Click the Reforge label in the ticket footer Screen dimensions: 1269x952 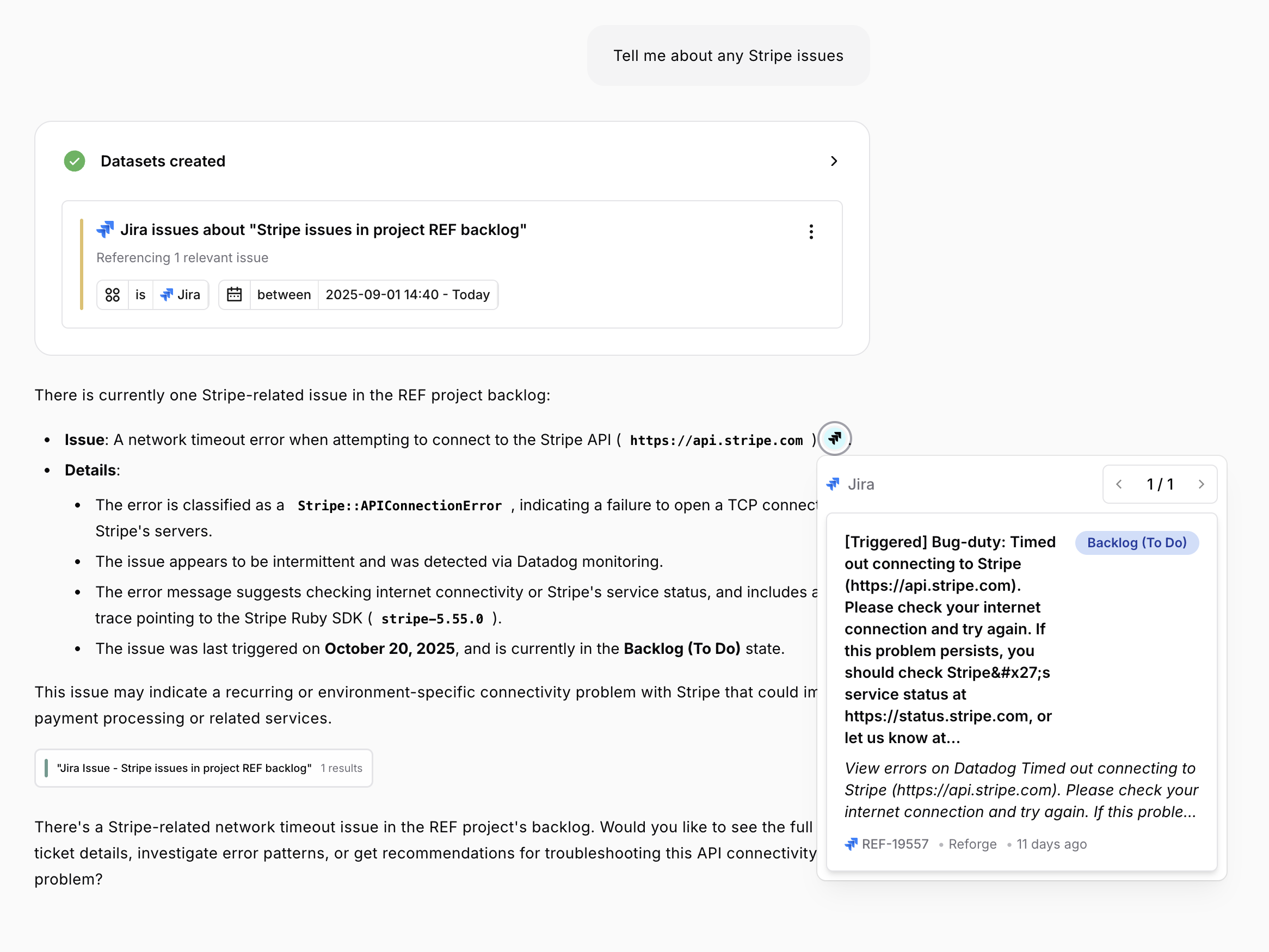[972, 844]
